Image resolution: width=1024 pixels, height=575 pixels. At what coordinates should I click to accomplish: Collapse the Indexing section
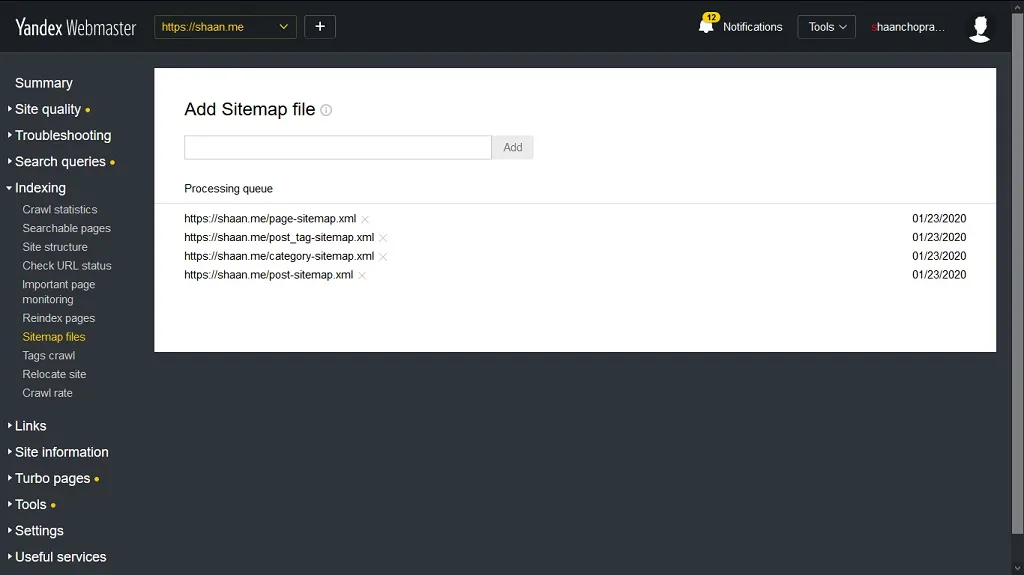click(40, 188)
